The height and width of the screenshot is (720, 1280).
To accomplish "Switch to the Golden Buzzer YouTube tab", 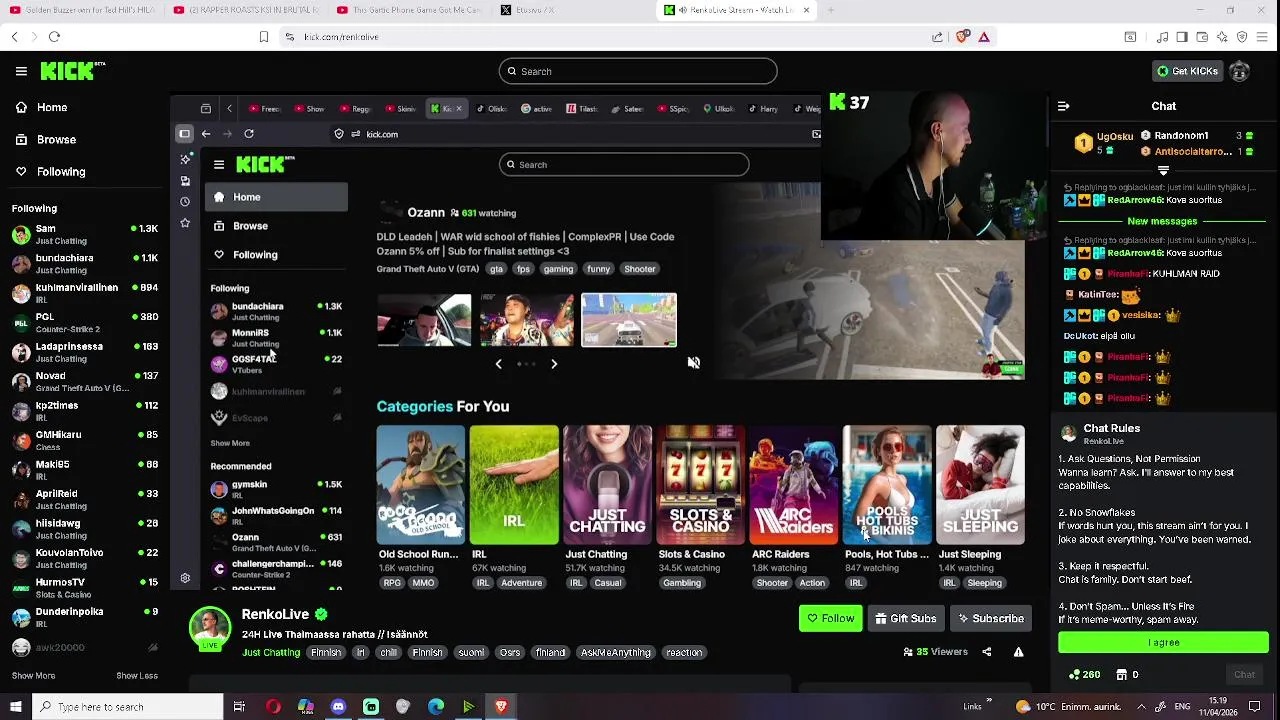I will pyautogui.click(x=82, y=10).
